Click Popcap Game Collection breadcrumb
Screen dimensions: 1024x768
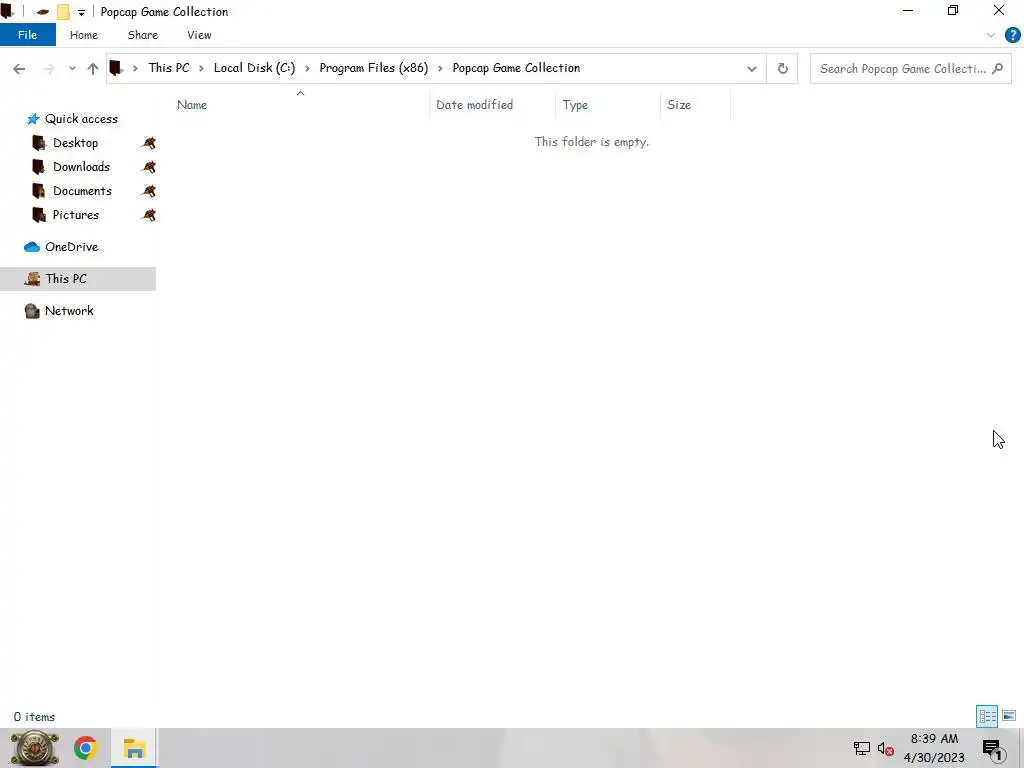516,68
